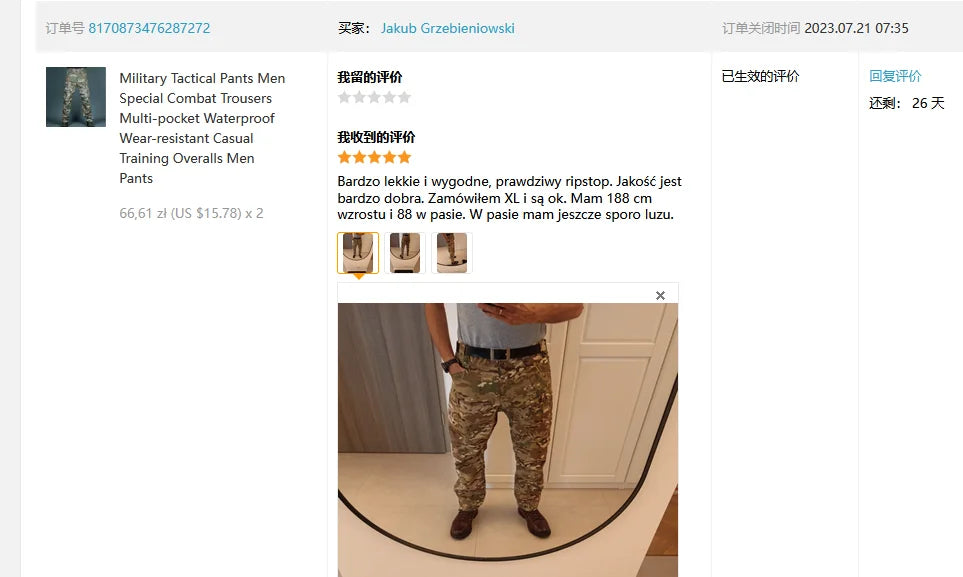The height and width of the screenshot is (577, 963).
Task: Click the first orange star under 我收到的评价
Action: coord(345,157)
